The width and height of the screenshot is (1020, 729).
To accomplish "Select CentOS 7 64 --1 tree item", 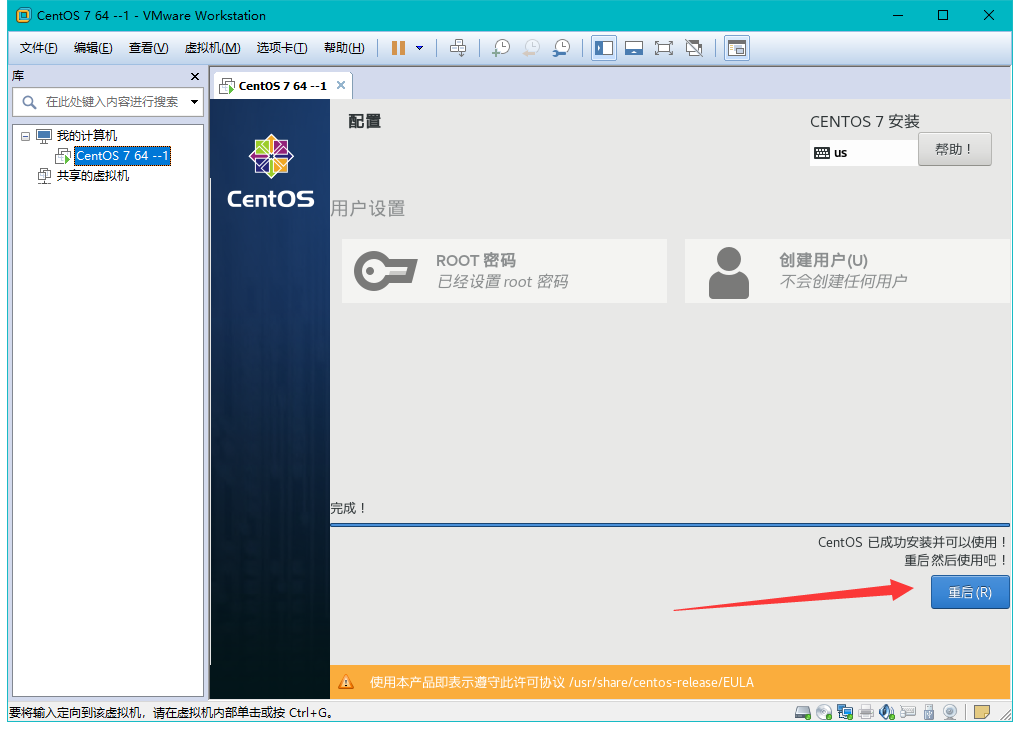I will pos(122,156).
